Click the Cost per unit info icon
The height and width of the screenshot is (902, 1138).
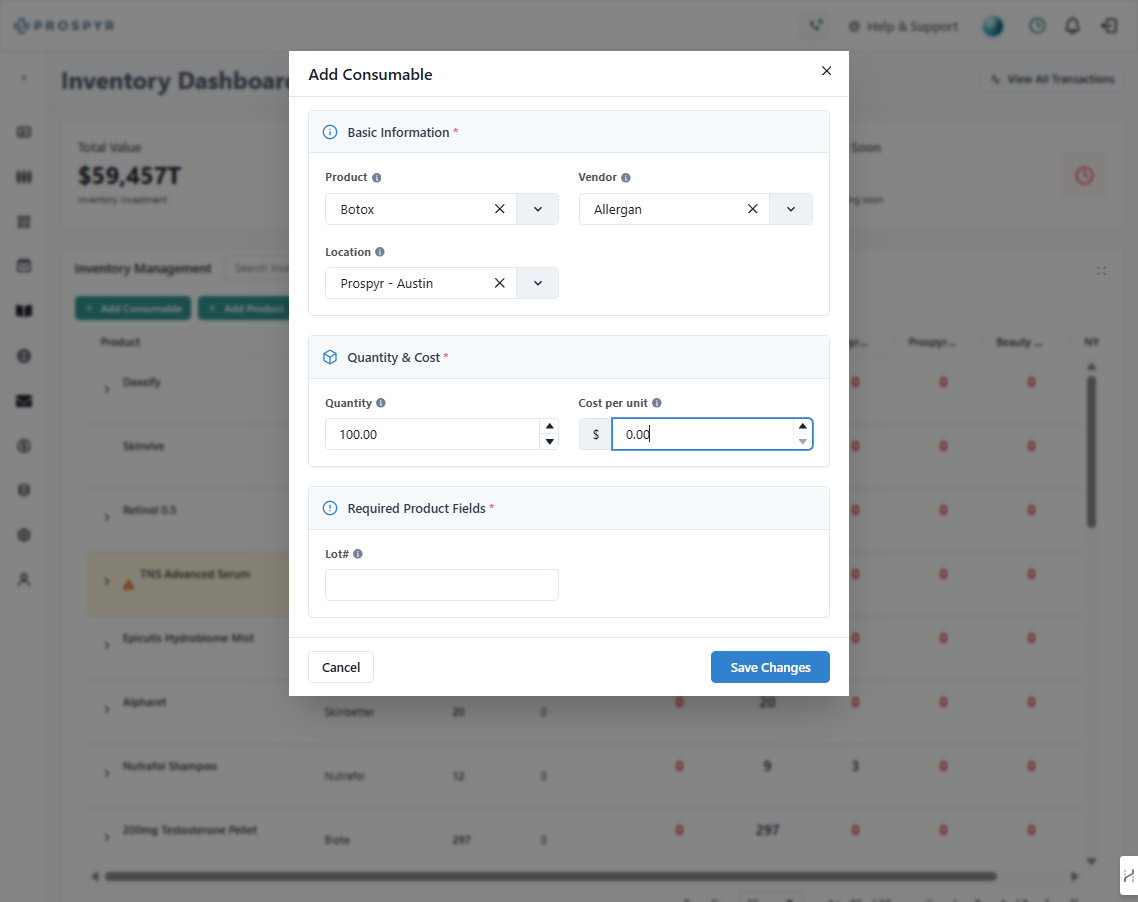pos(657,403)
